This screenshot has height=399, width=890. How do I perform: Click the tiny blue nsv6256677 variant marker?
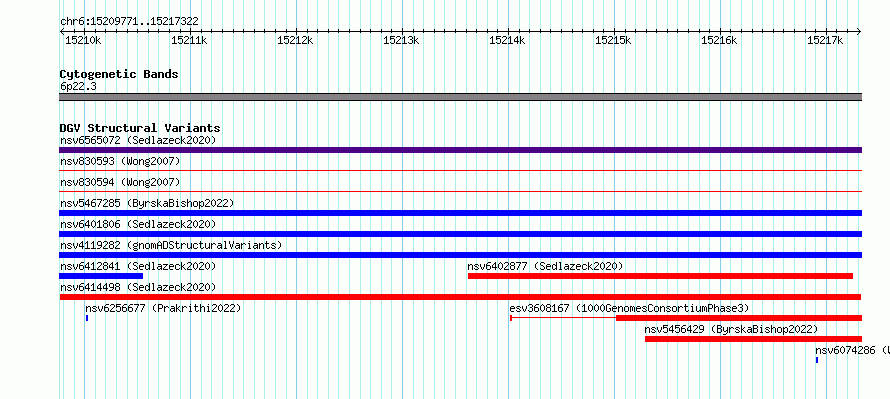(x=87, y=318)
